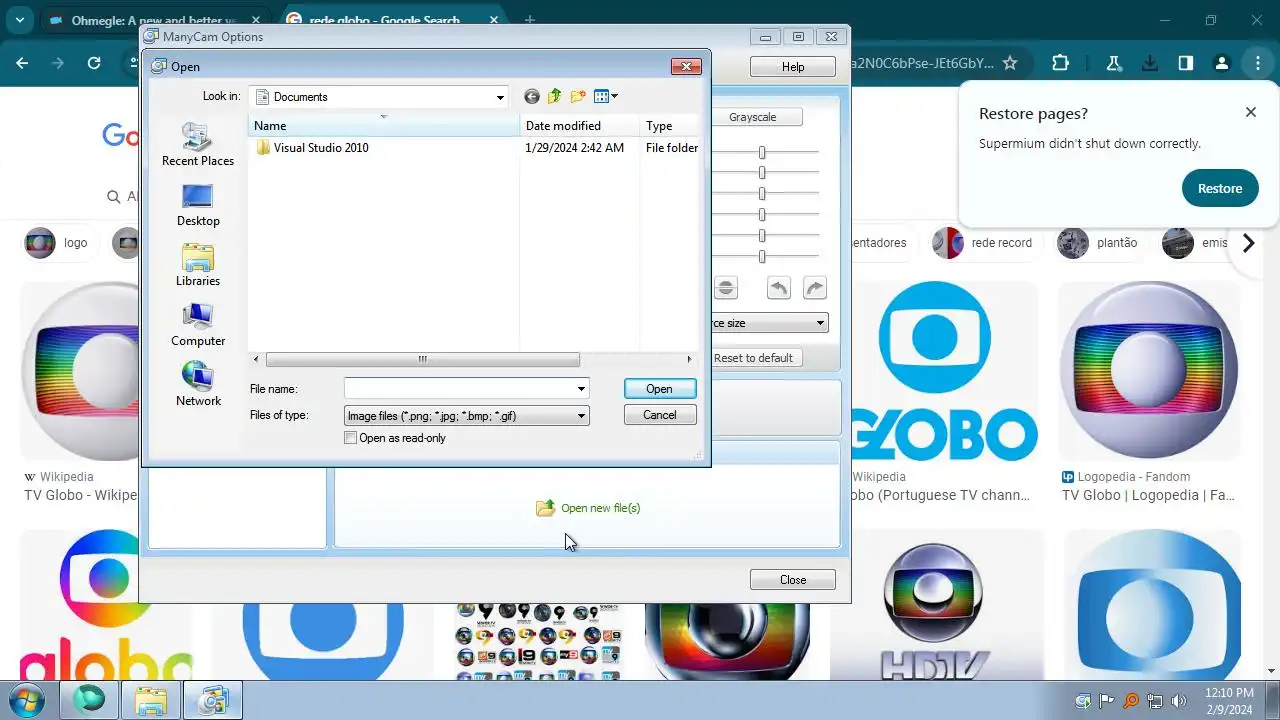Click the Close button in ManyCam Options
1280x720 pixels.
792,580
